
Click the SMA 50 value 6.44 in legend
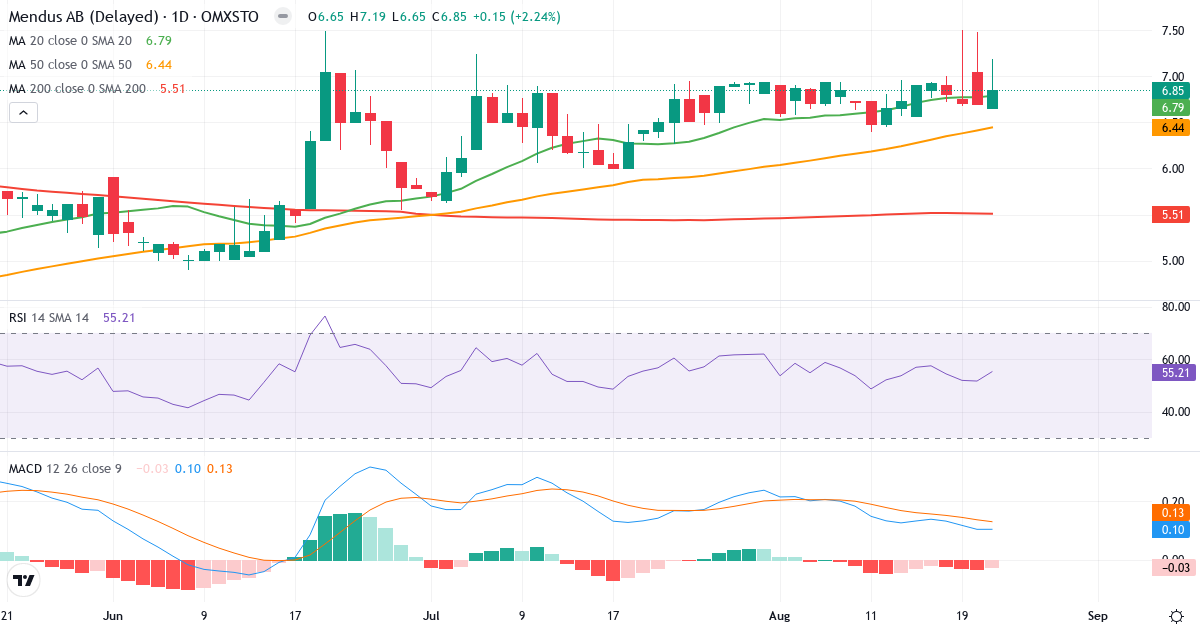[x=160, y=65]
